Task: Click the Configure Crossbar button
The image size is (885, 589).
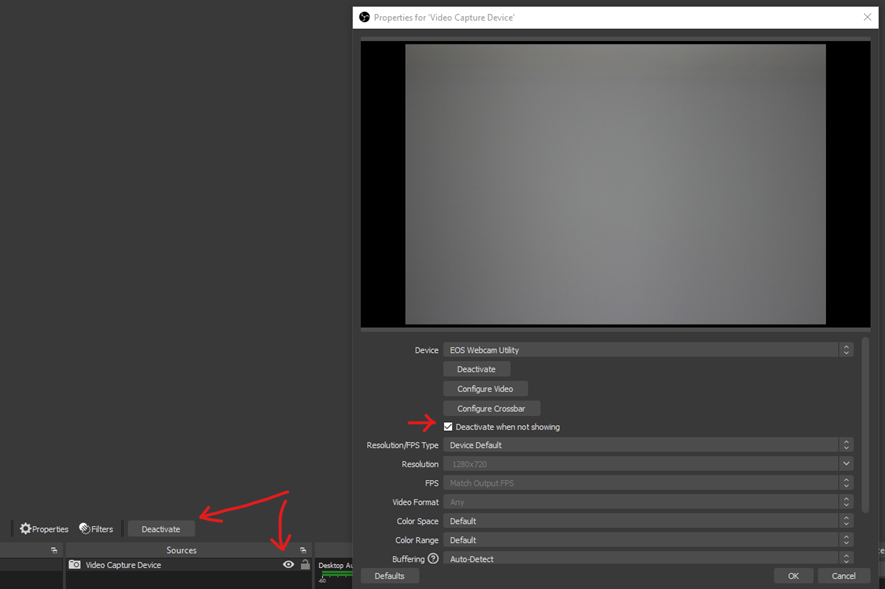Action: [x=492, y=408]
